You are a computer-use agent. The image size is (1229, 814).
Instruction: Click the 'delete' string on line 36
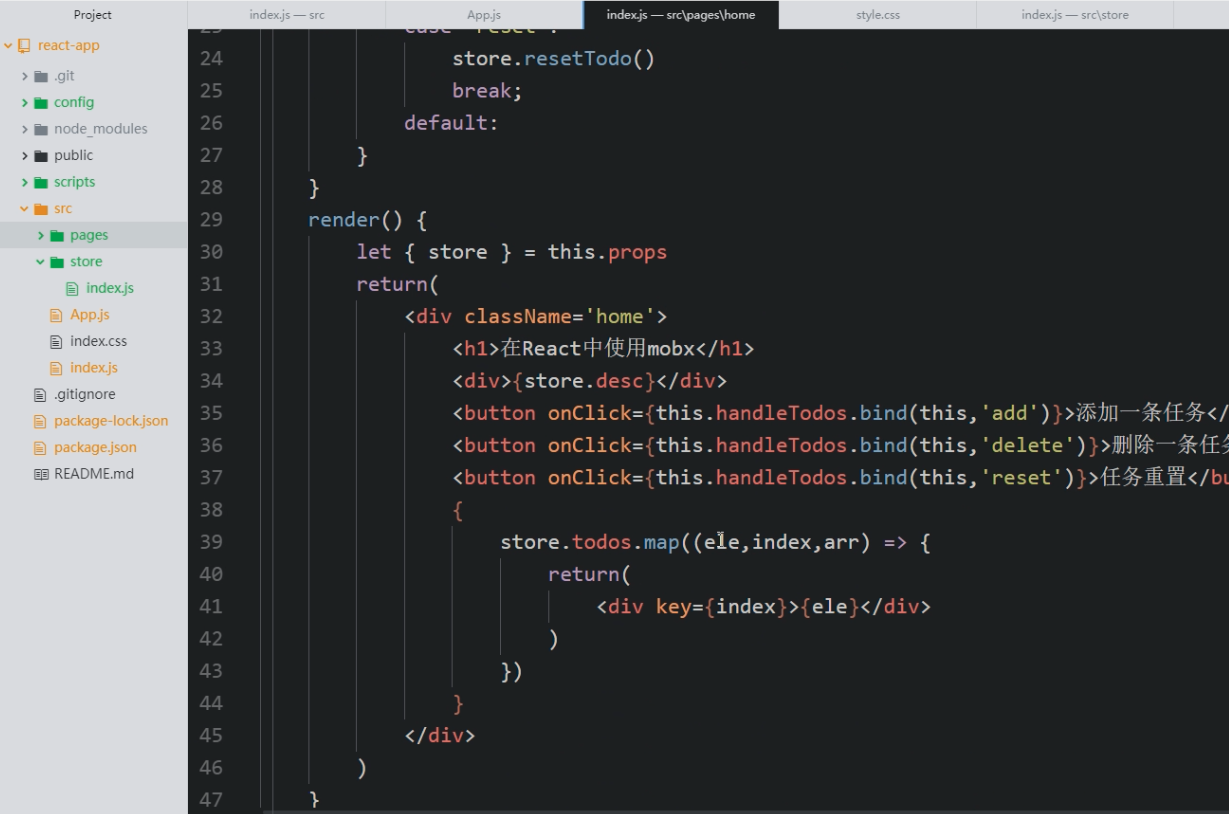click(x=1028, y=445)
